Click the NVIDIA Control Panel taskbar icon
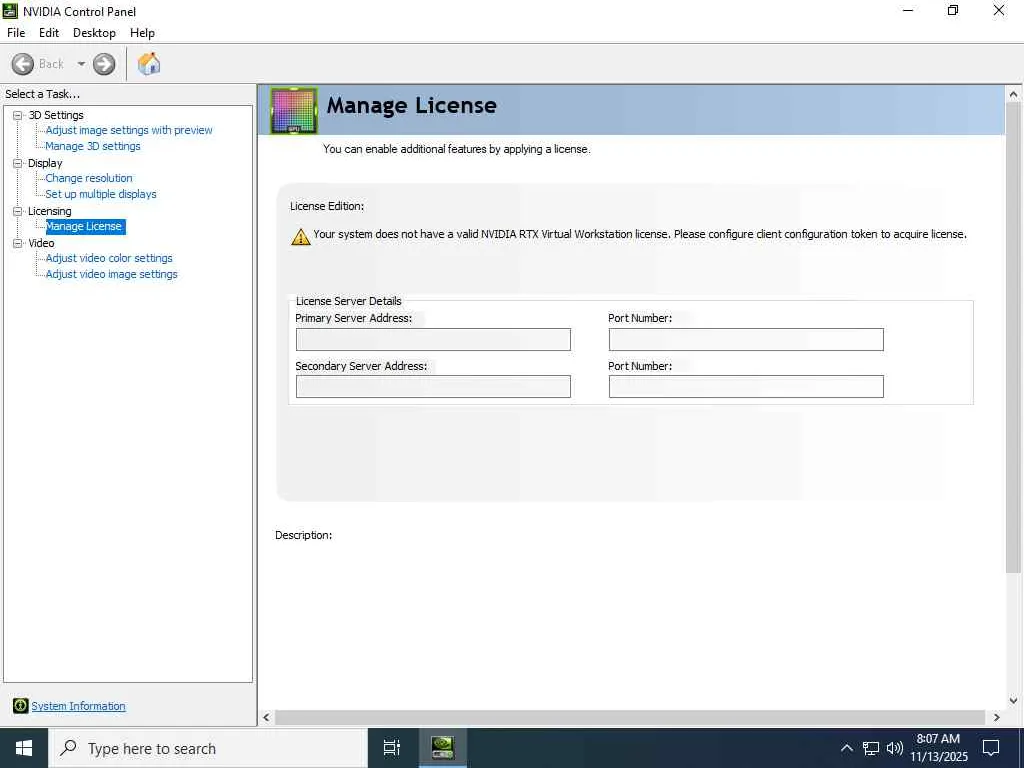Screen dimensions: 1024x768 pyautogui.click(x=442, y=748)
